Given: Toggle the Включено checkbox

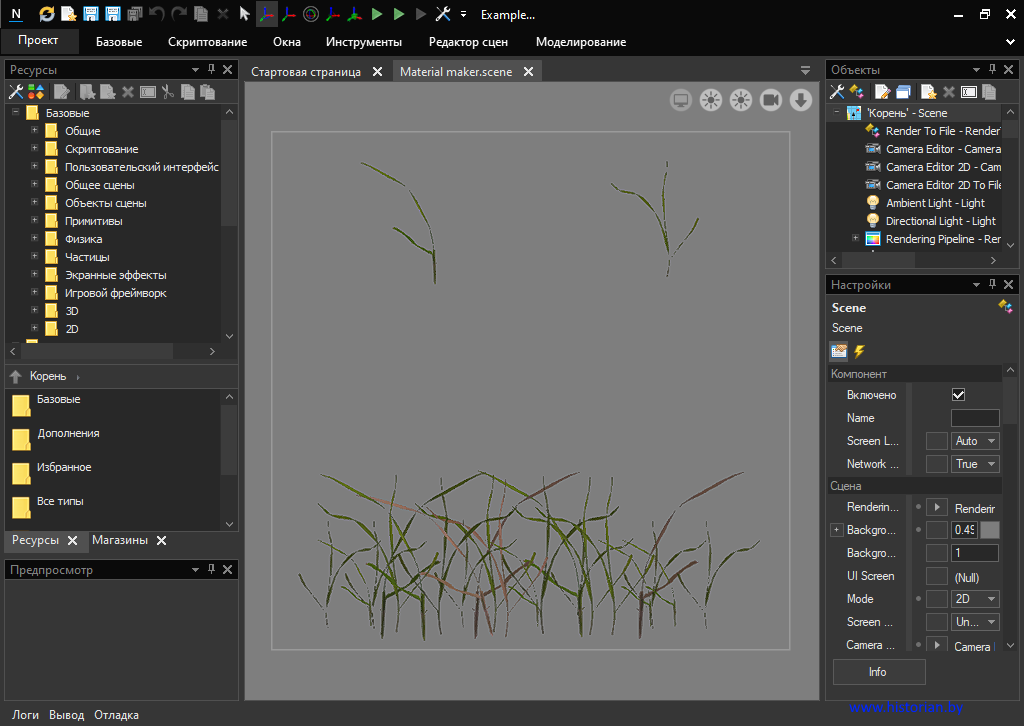Looking at the screenshot, I should pyautogui.click(x=958, y=395).
